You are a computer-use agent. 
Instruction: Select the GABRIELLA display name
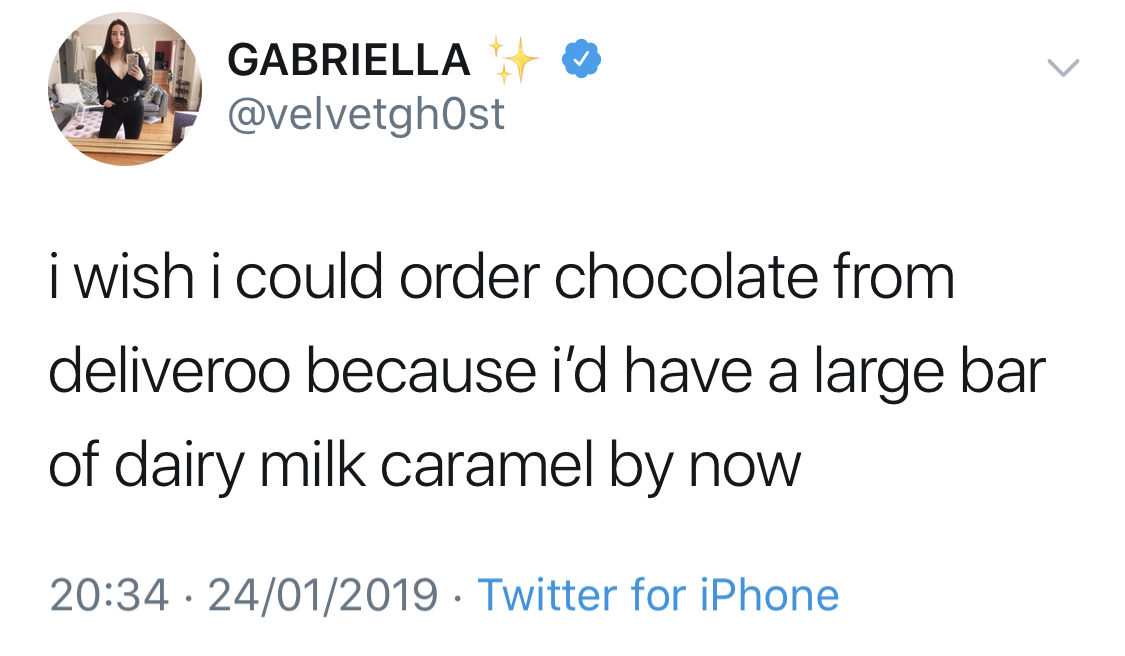pyautogui.click(x=349, y=60)
